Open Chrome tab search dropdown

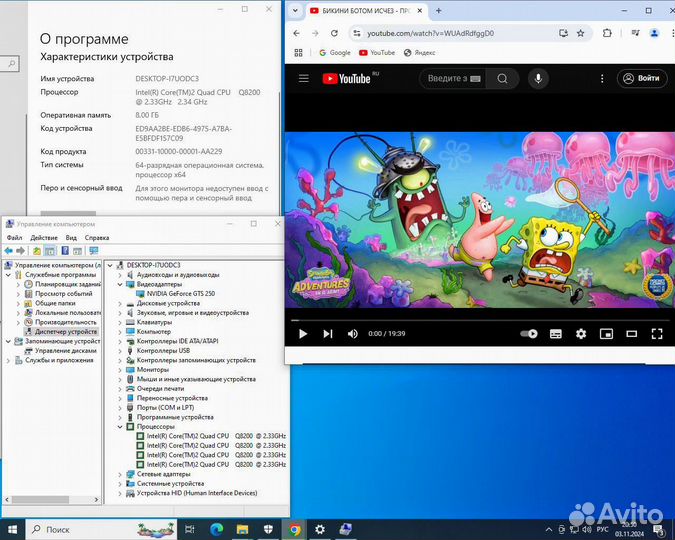pos(295,11)
